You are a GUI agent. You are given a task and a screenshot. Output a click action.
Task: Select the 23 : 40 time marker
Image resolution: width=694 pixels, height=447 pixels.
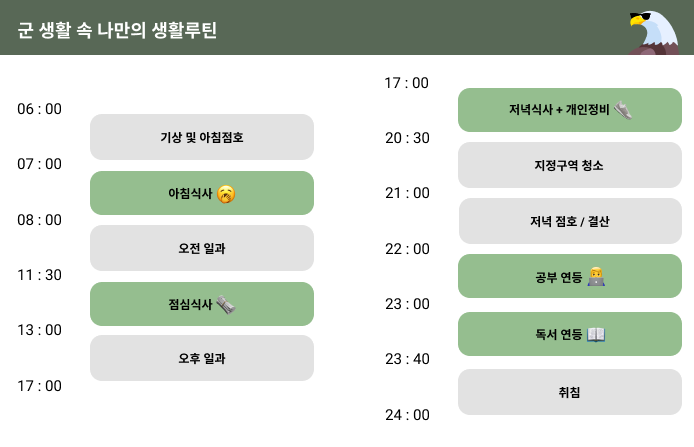tap(407, 359)
